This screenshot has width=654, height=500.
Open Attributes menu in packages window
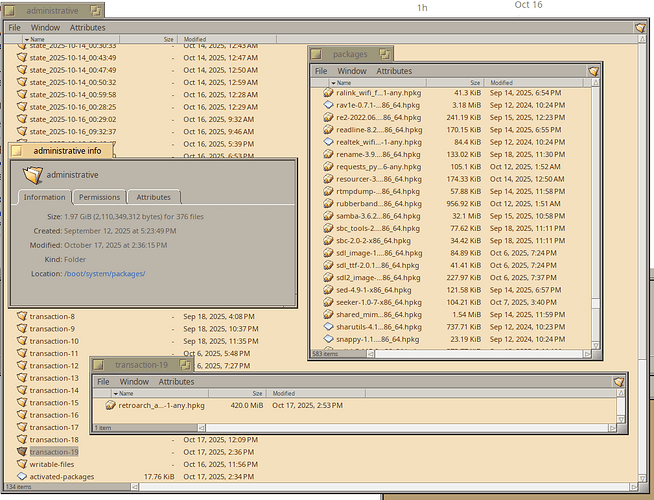click(x=393, y=72)
